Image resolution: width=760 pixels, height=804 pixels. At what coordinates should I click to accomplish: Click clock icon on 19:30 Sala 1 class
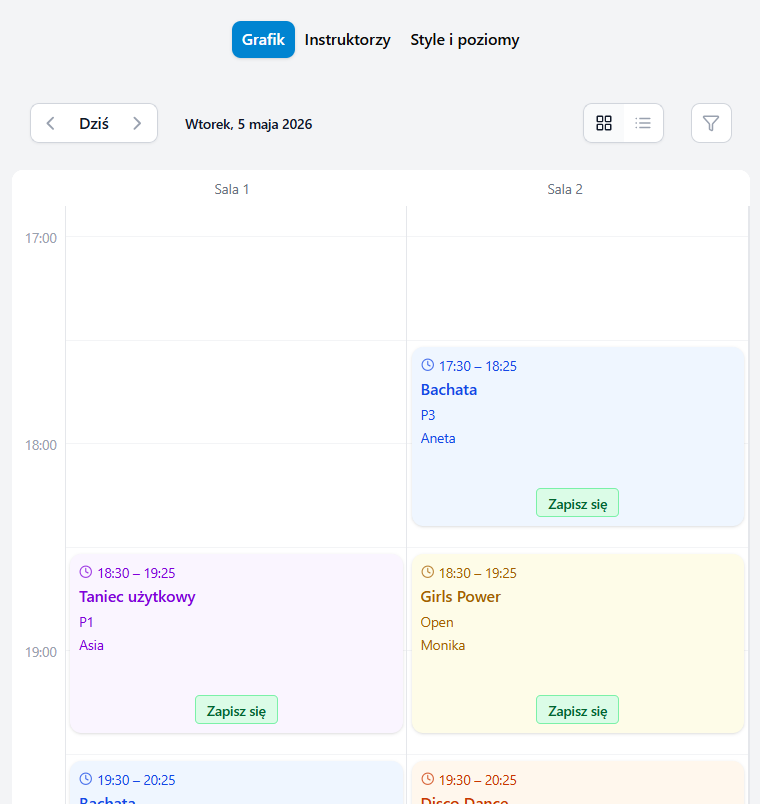[x=86, y=779]
